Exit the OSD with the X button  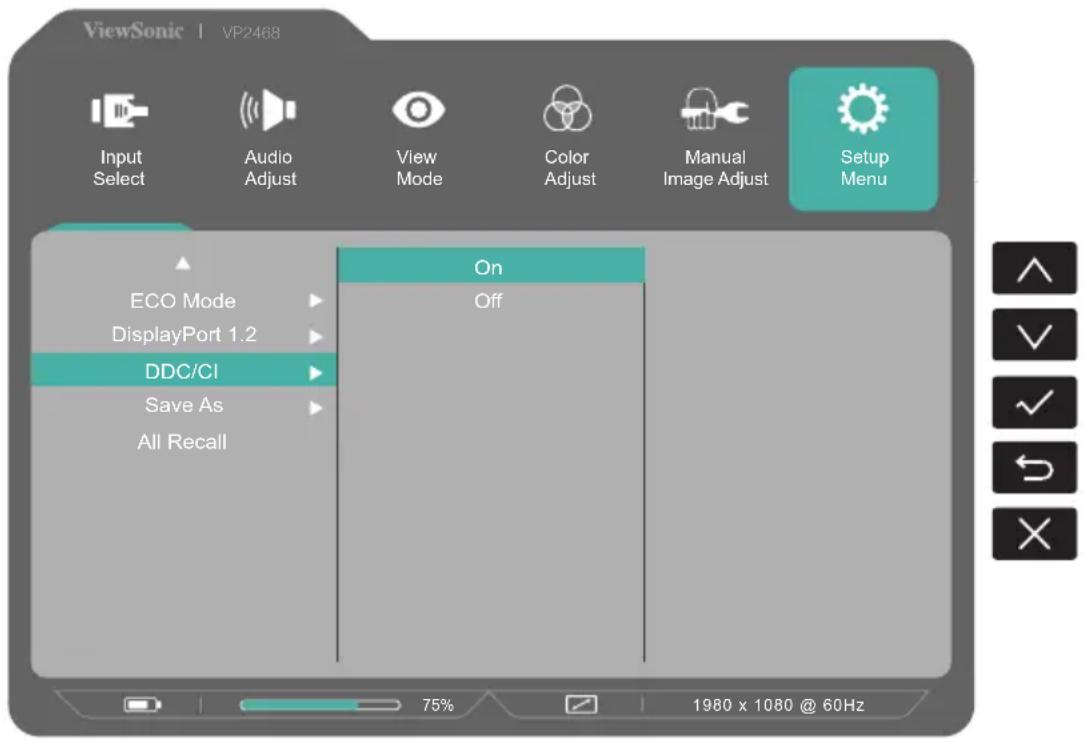(1034, 534)
